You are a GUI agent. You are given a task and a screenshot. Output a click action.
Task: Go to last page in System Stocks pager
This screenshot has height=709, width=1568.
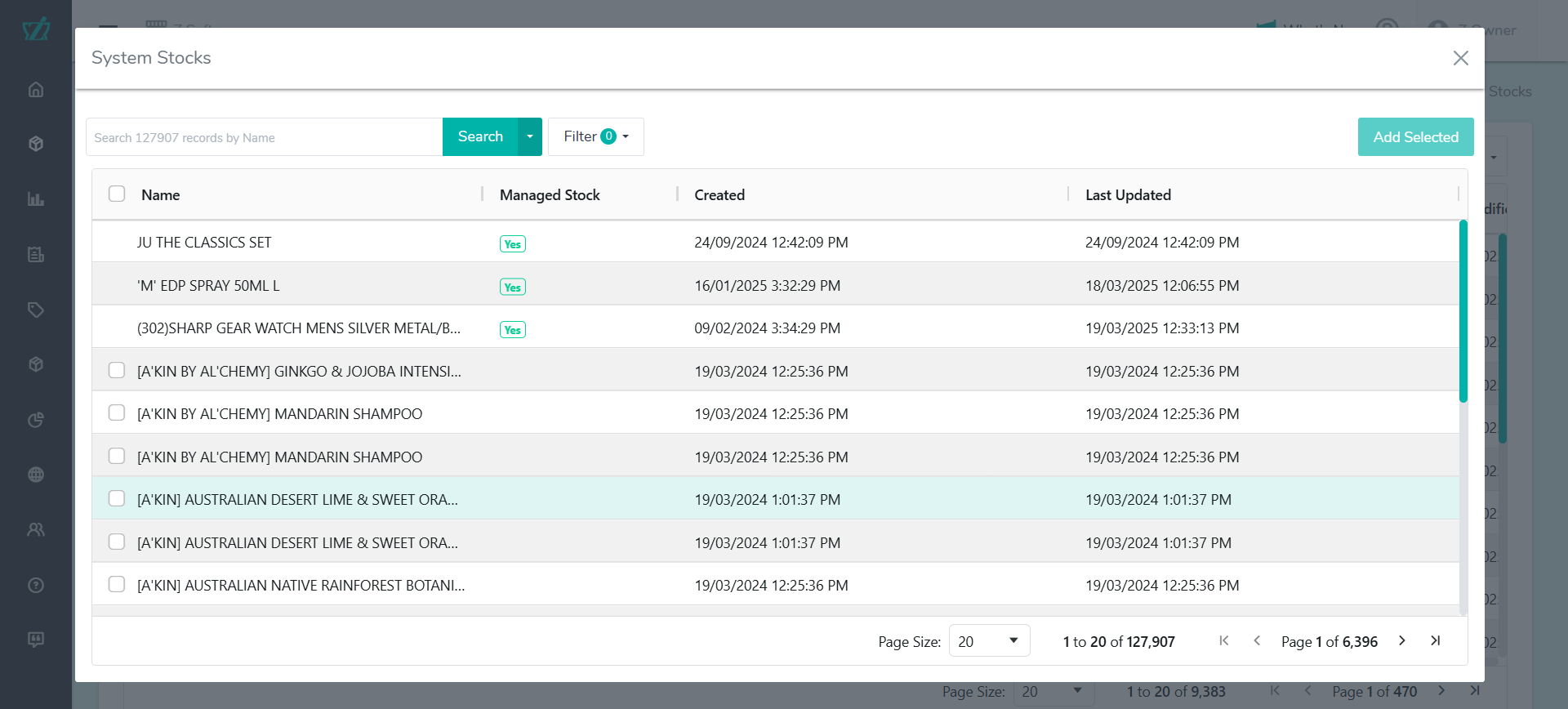point(1435,641)
